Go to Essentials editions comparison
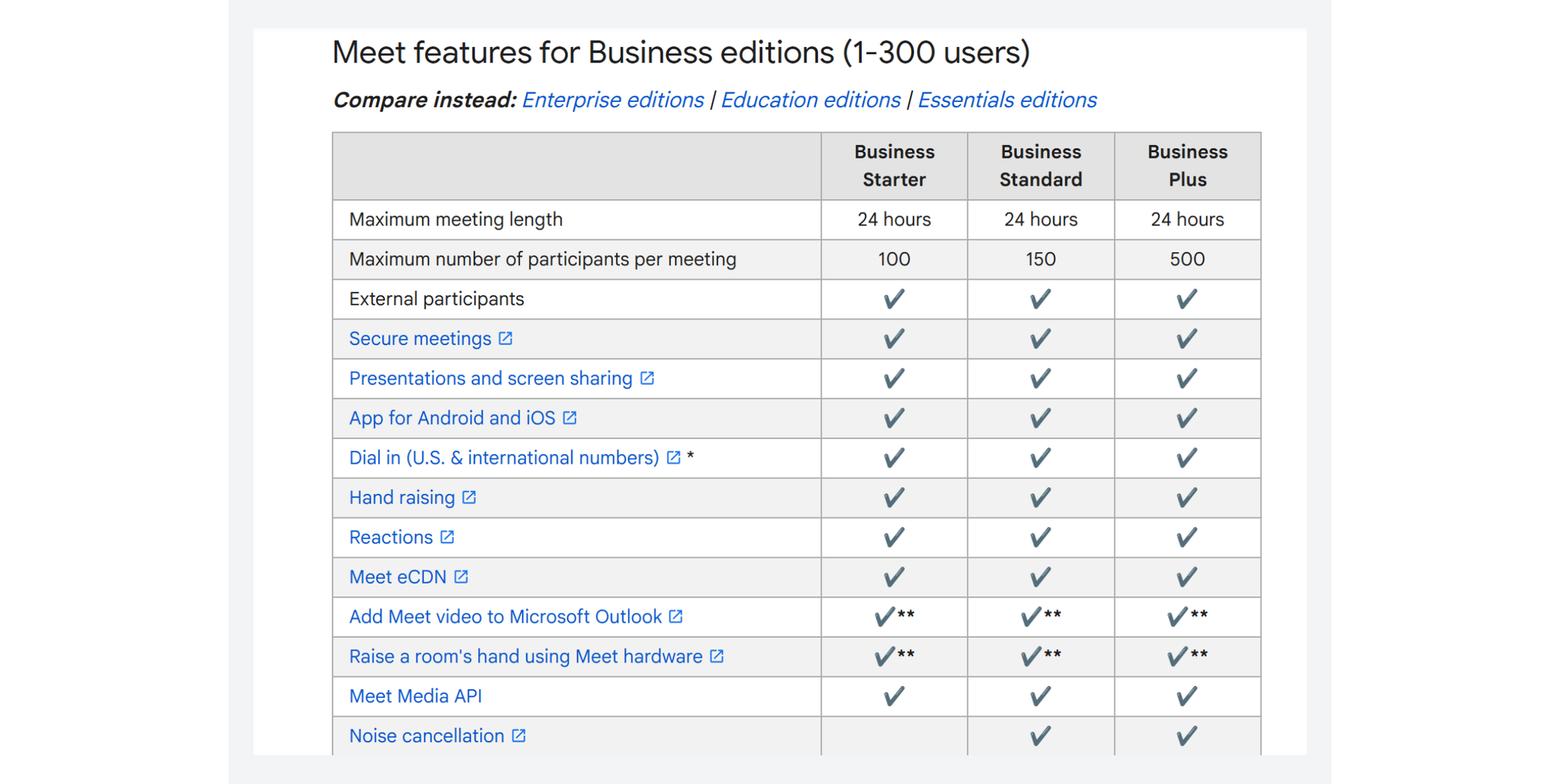Image resolution: width=1568 pixels, height=784 pixels. point(1007,100)
